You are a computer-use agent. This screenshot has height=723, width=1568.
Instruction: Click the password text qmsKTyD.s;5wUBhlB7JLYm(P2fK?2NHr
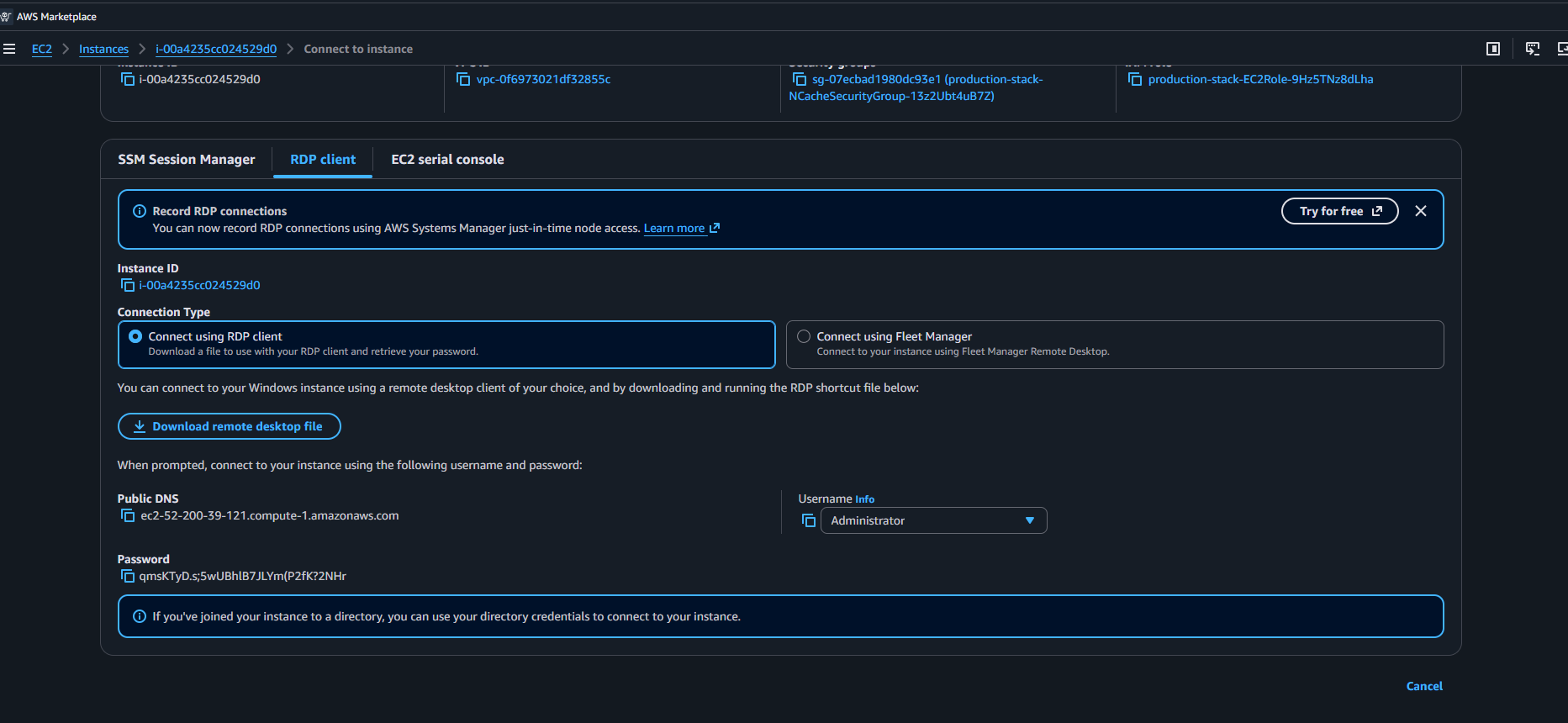click(243, 576)
